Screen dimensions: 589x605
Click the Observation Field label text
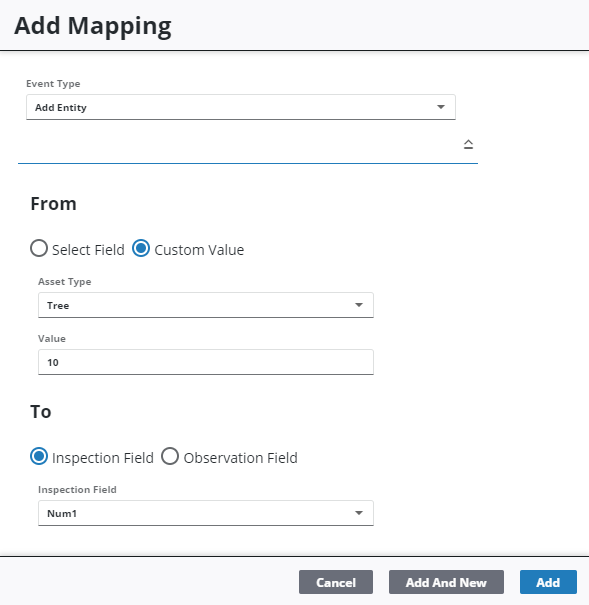point(241,458)
